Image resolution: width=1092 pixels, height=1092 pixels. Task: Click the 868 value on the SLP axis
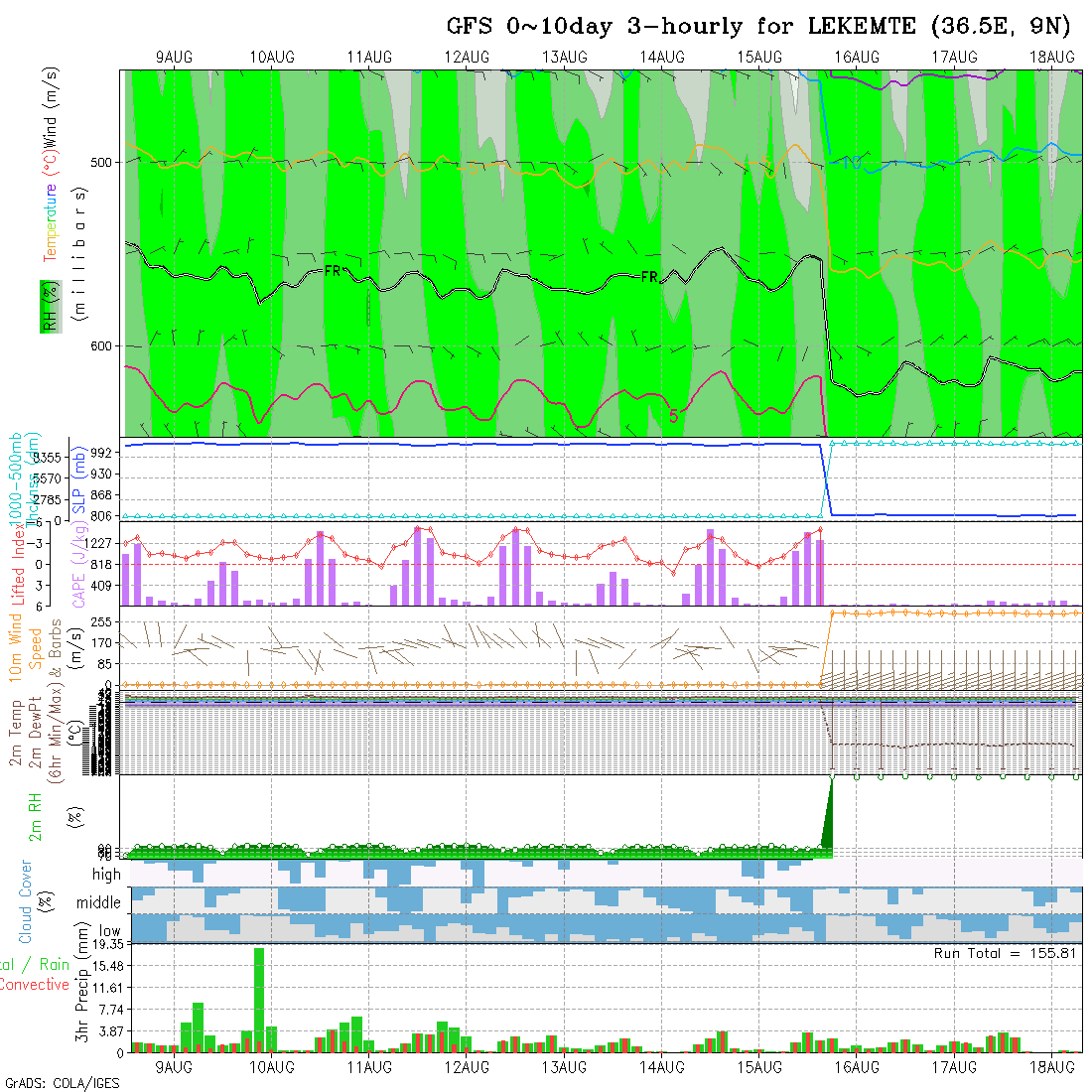click(x=101, y=495)
